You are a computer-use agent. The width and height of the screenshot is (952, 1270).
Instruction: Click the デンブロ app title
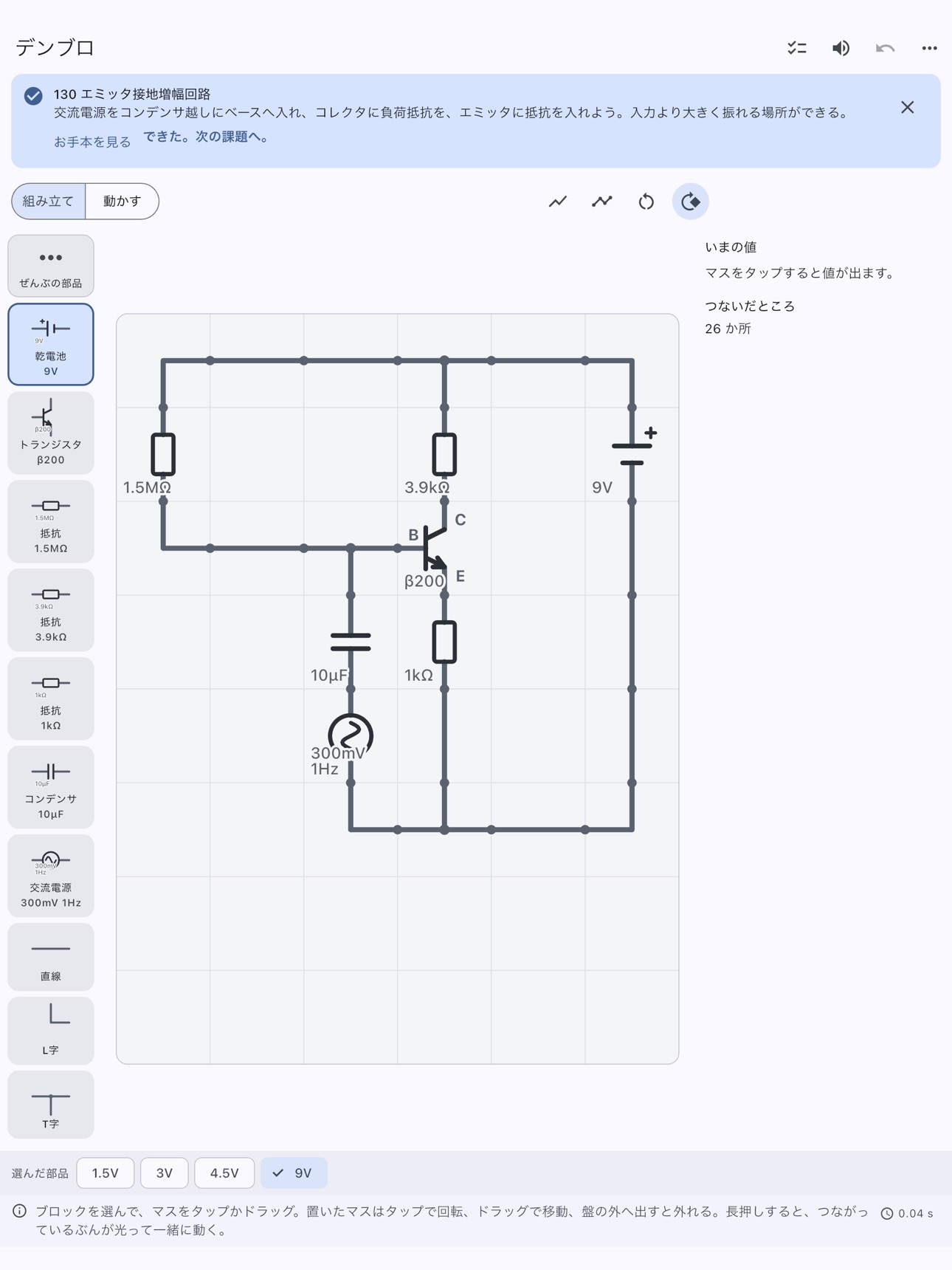[x=55, y=48]
